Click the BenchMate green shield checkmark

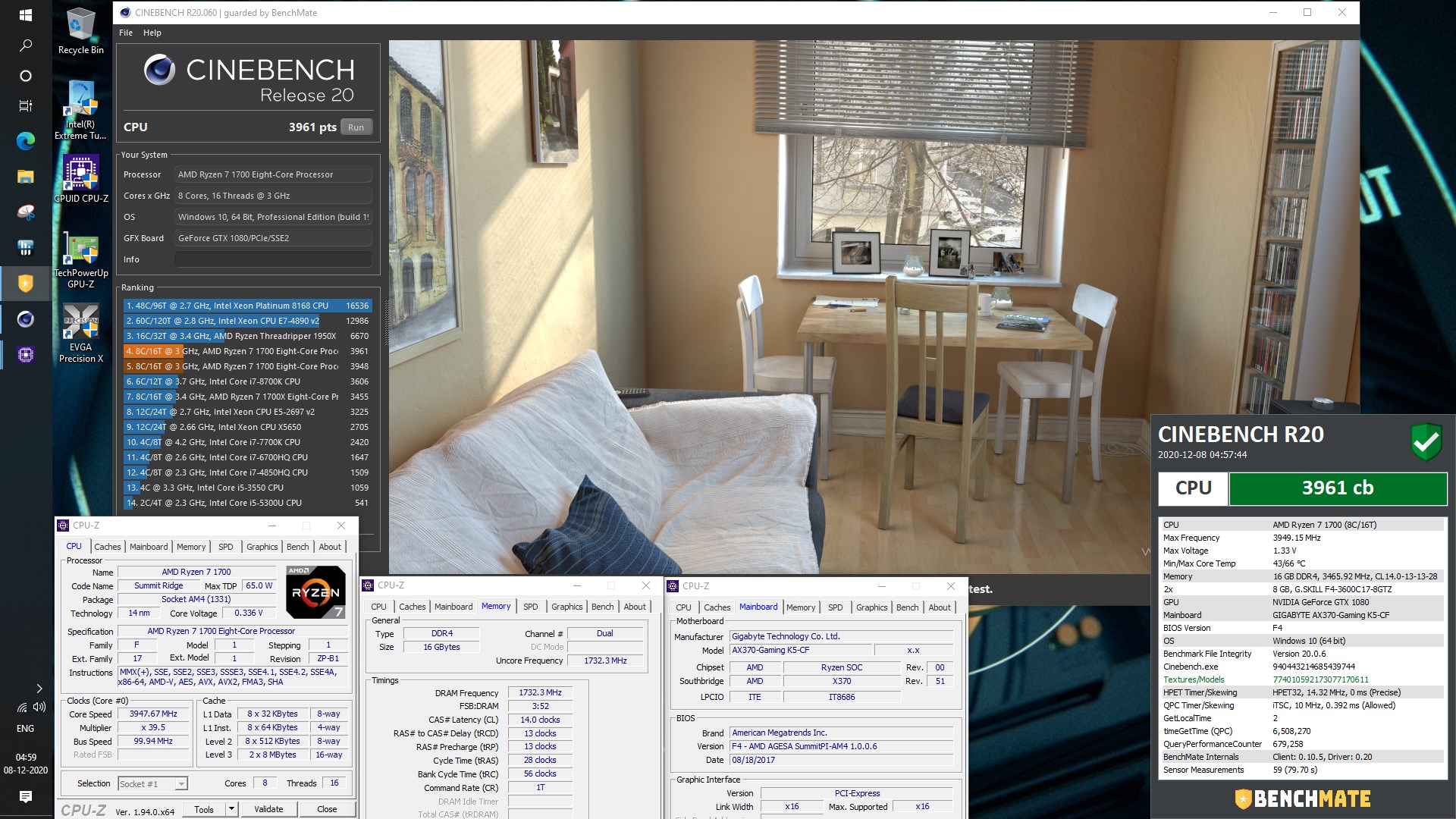click(x=1426, y=441)
